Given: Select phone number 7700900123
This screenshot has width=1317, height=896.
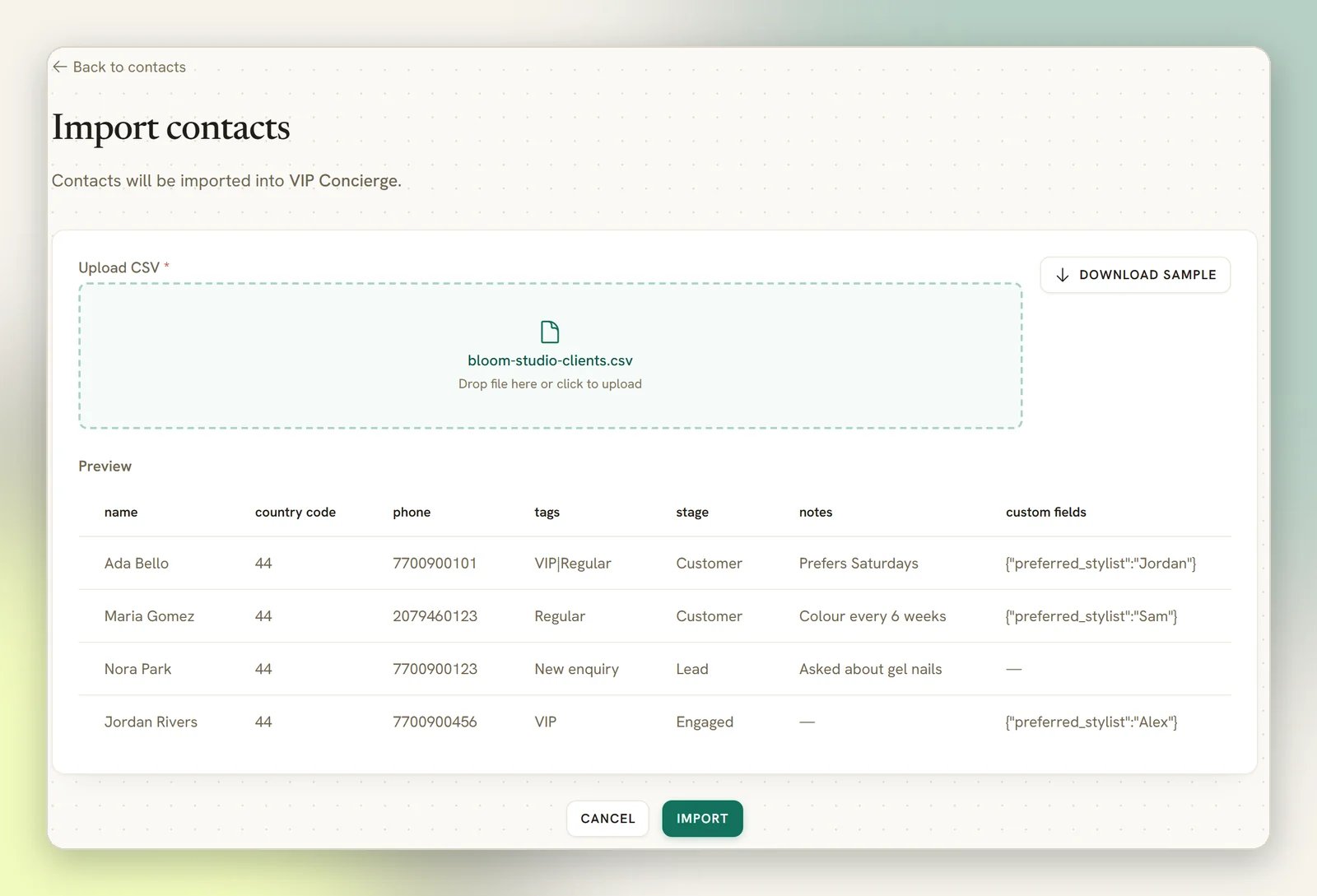Looking at the screenshot, I should click(x=435, y=669).
